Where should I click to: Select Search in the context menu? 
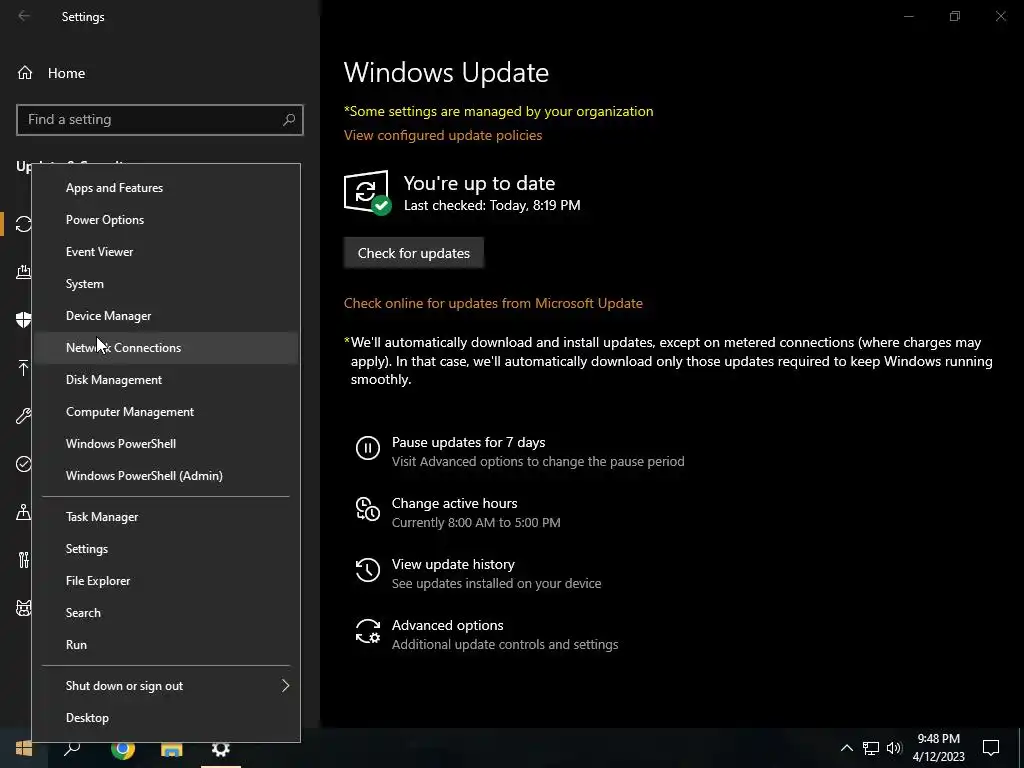pyautogui.click(x=166, y=613)
